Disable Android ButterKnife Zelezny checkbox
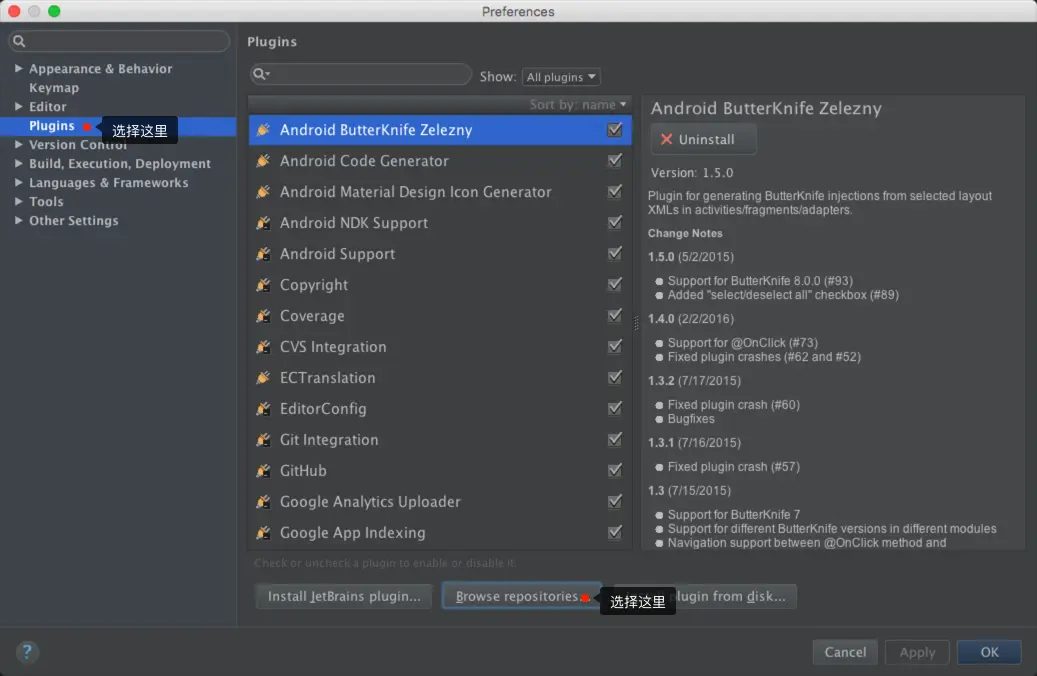This screenshot has height=676, width=1037. coord(614,129)
